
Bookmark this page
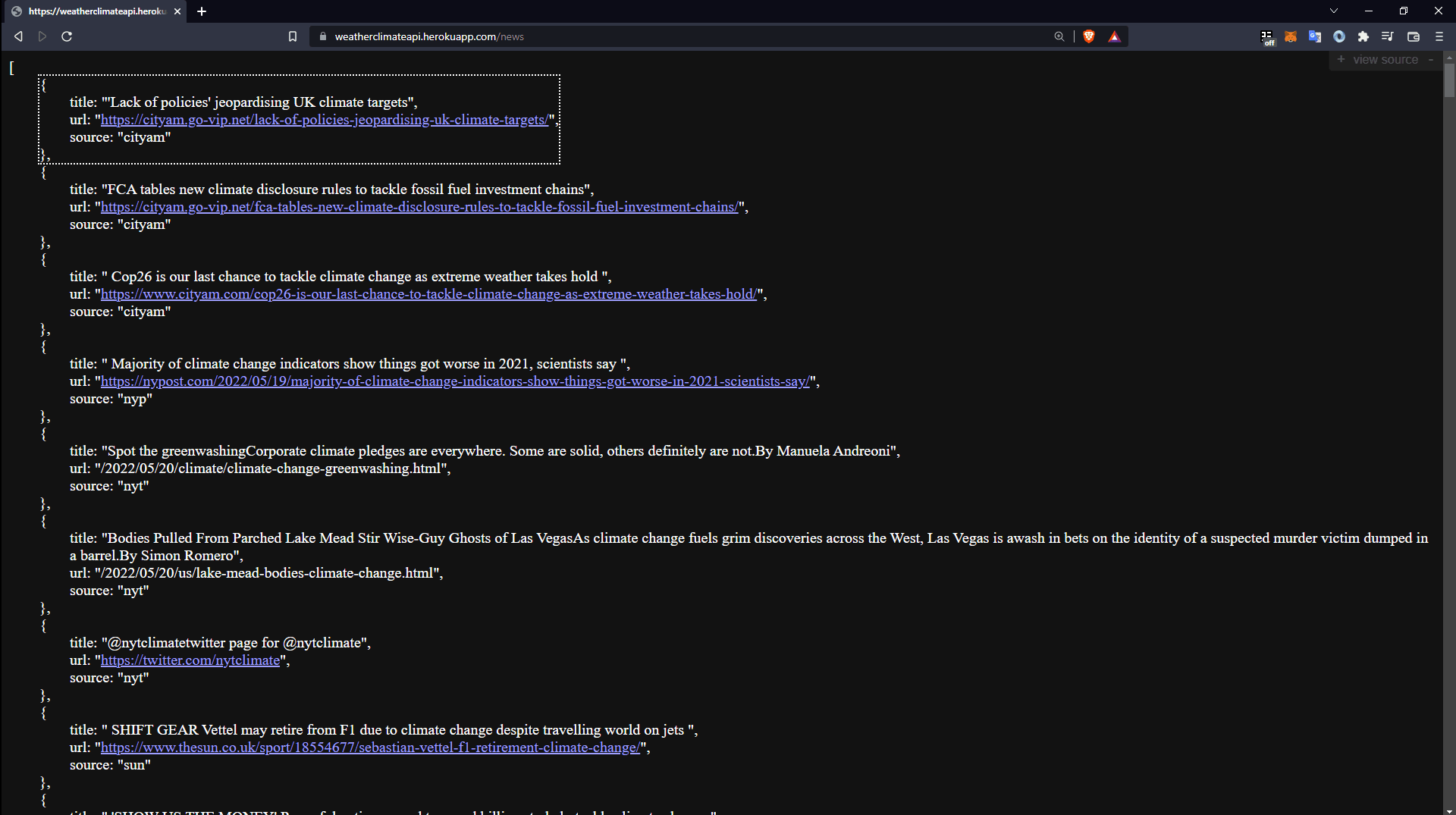pyautogui.click(x=293, y=36)
